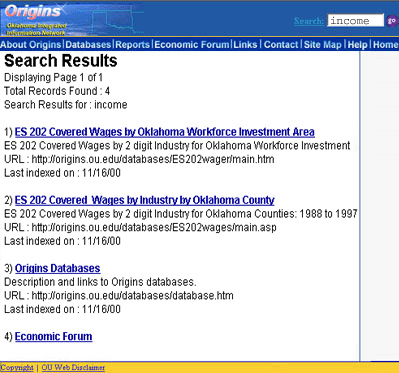Open the OU Web Disclaimer link
399x373 pixels.
(x=73, y=368)
